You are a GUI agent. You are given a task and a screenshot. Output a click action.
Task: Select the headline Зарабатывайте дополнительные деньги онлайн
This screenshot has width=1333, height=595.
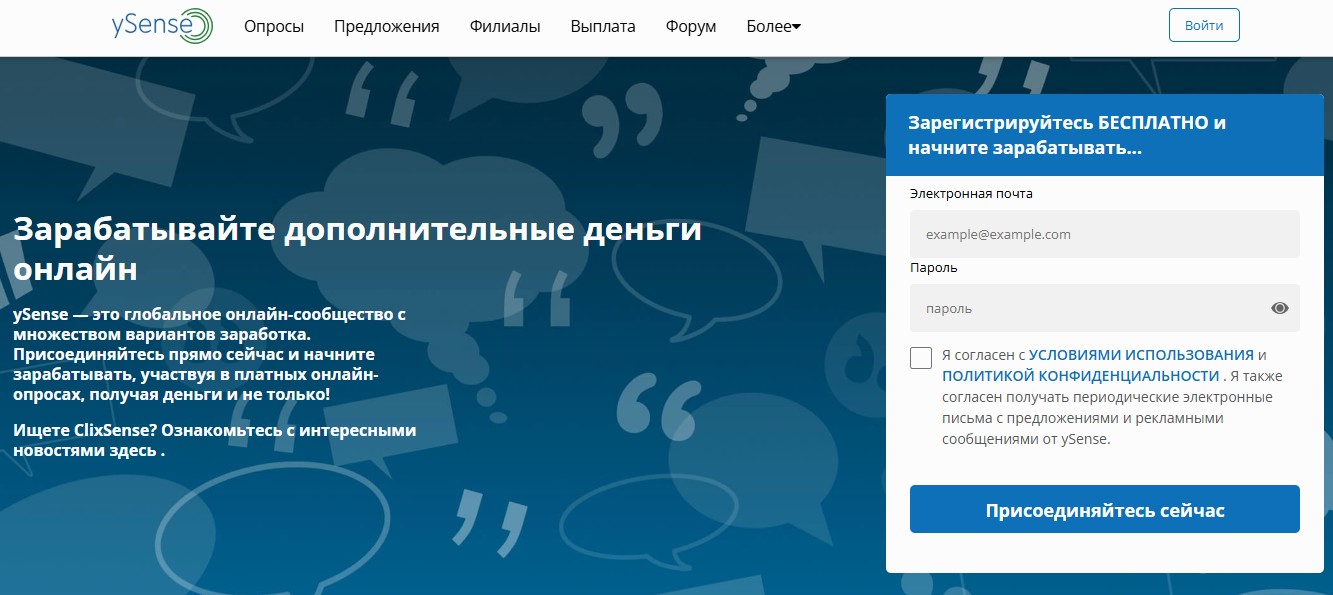pyautogui.click(x=358, y=250)
